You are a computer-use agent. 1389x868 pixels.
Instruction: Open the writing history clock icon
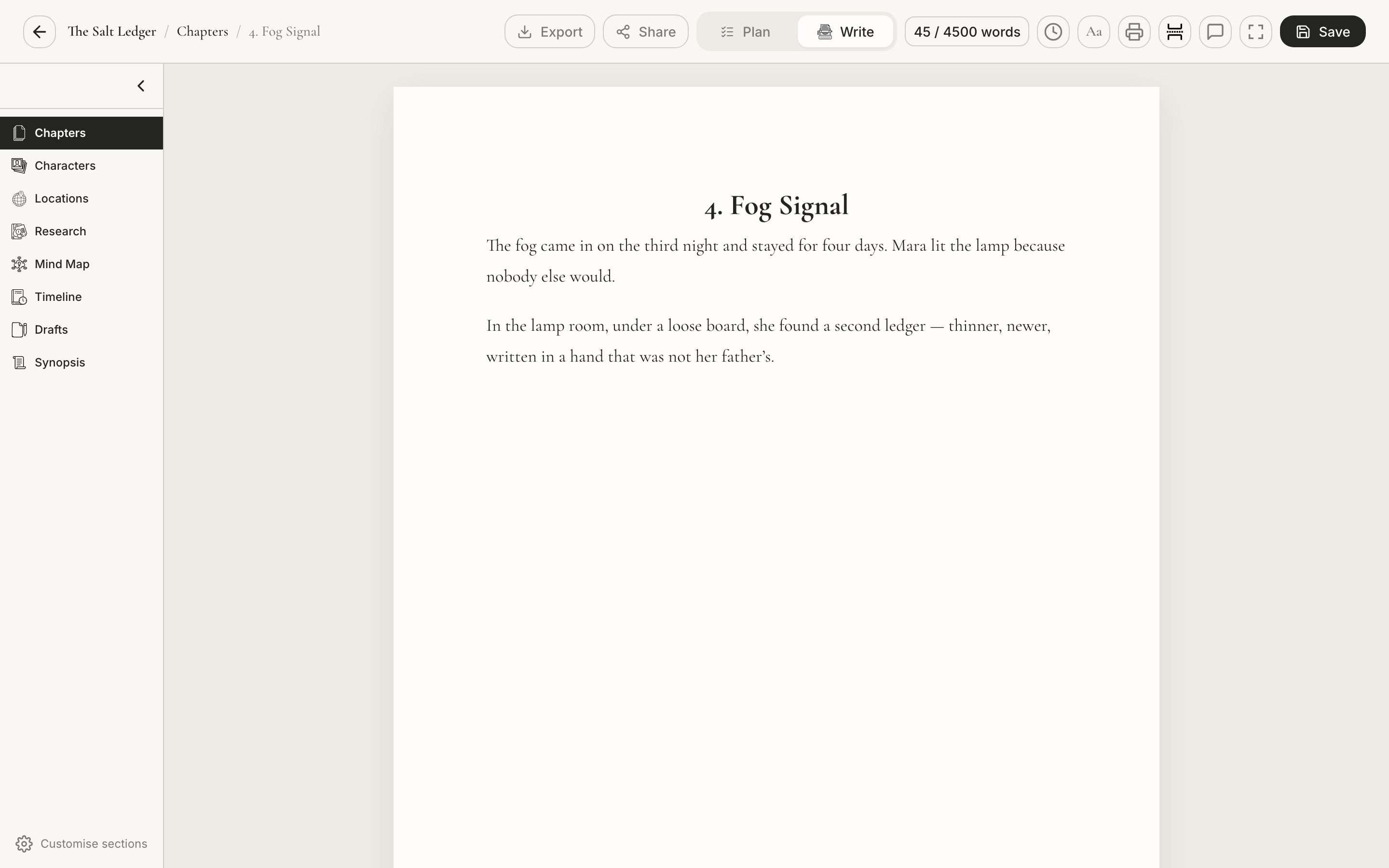pos(1053,31)
